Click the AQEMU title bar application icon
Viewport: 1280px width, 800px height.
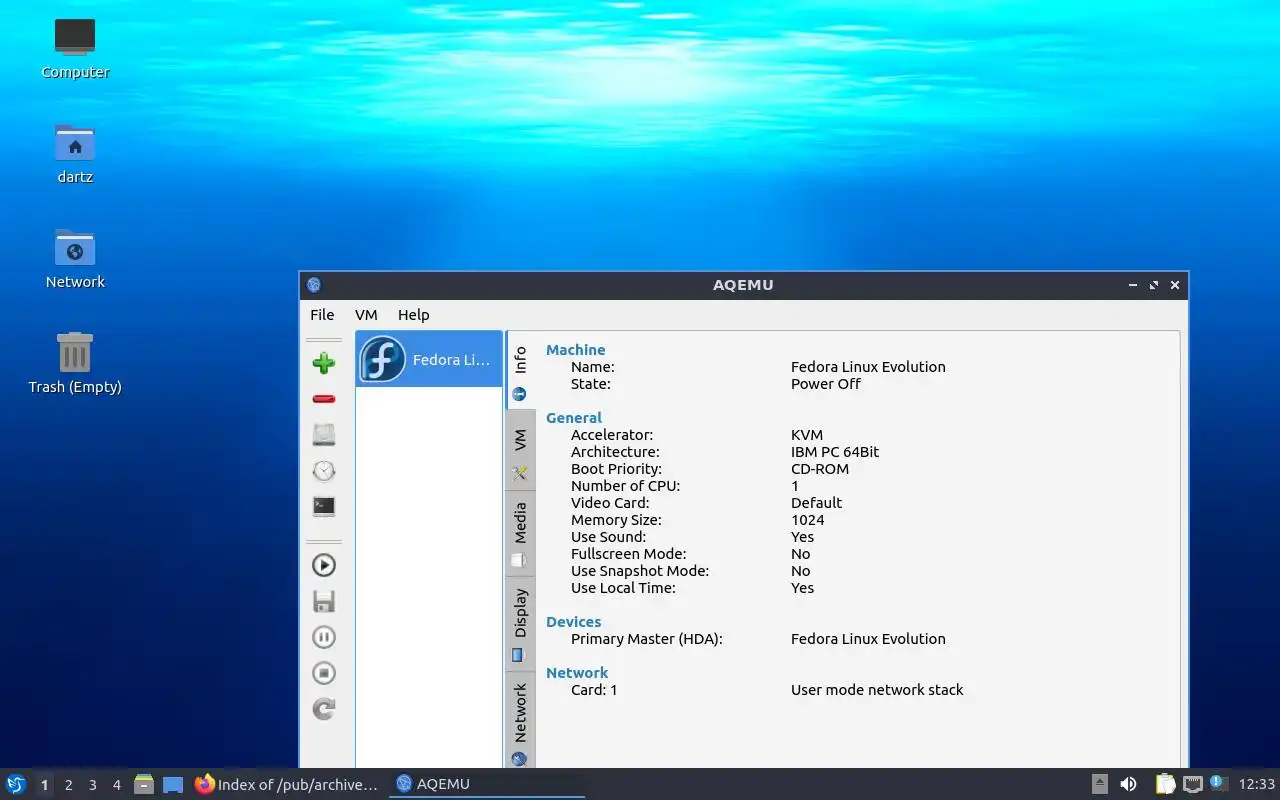[x=314, y=285]
